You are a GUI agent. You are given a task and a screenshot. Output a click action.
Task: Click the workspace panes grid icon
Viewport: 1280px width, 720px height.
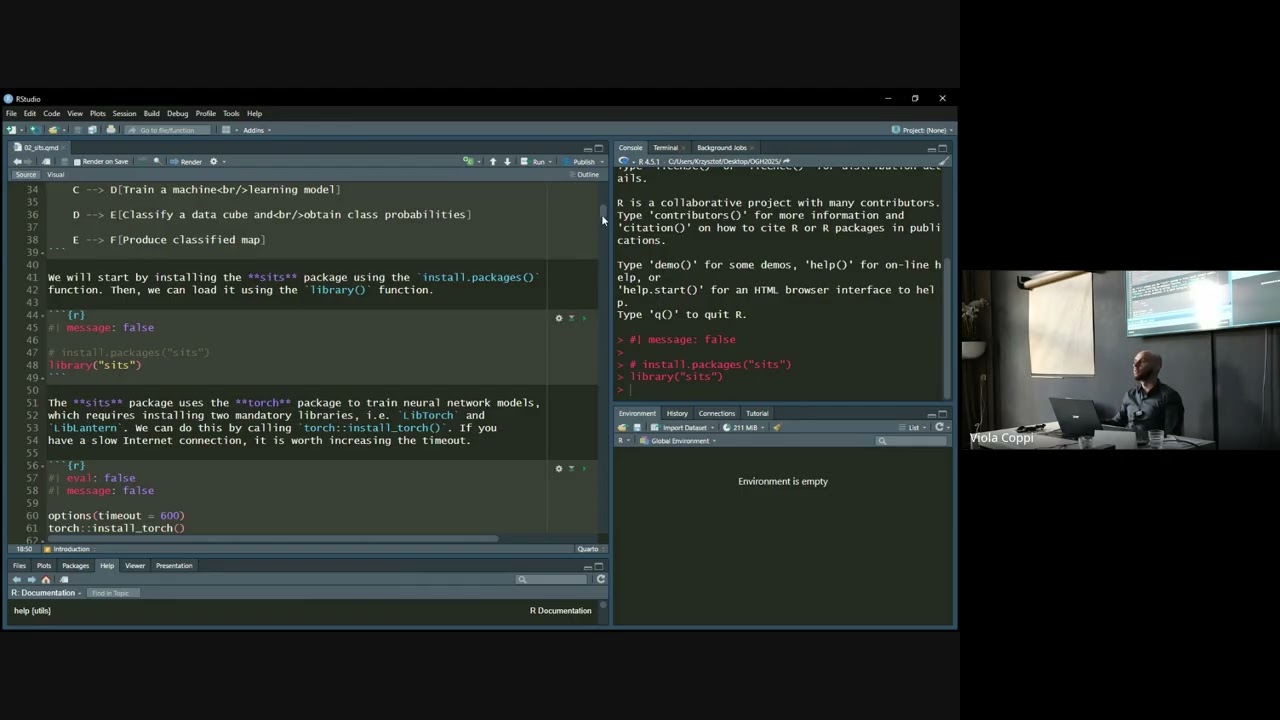coord(226,130)
